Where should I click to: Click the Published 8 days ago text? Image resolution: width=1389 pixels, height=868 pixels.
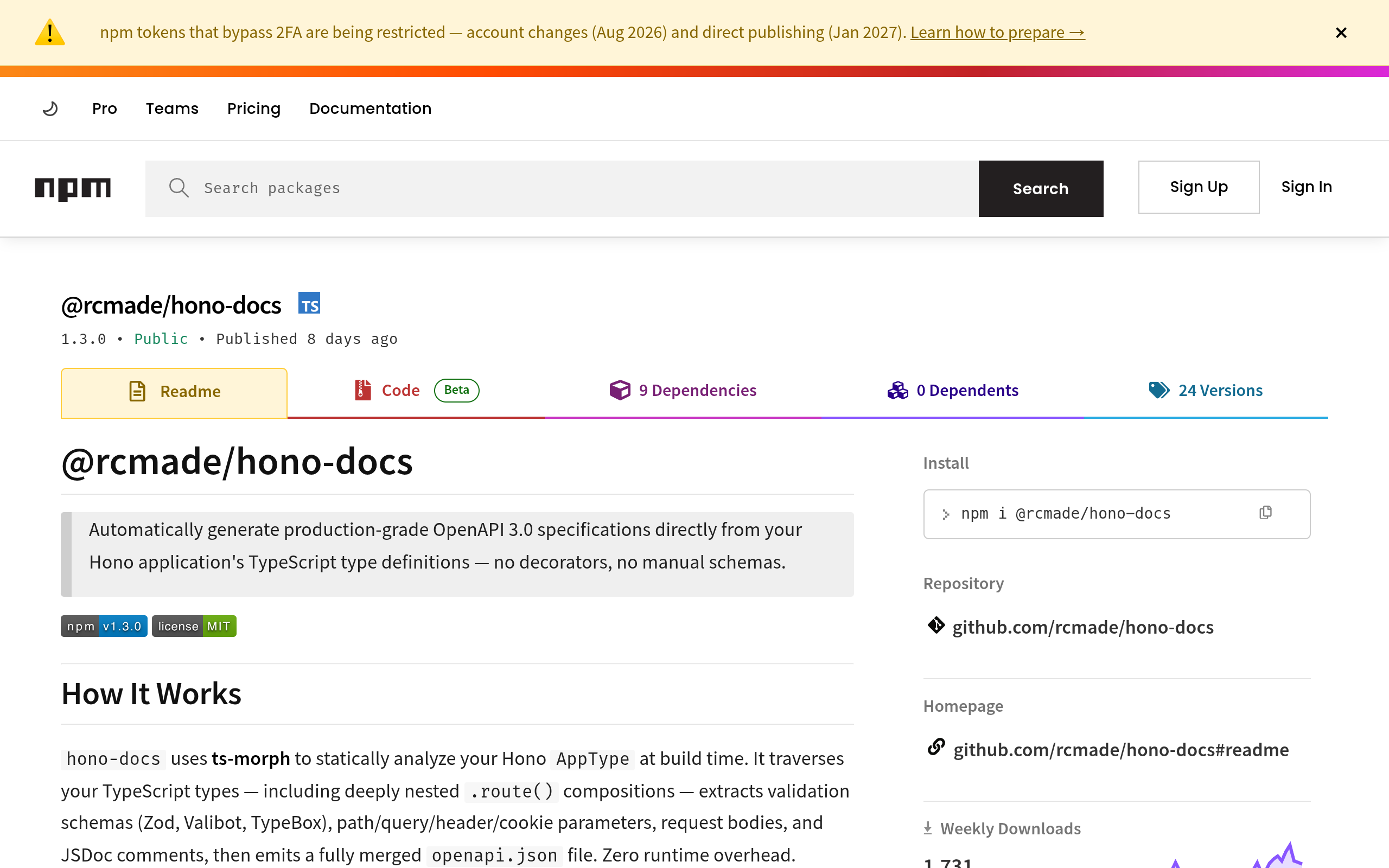click(307, 339)
